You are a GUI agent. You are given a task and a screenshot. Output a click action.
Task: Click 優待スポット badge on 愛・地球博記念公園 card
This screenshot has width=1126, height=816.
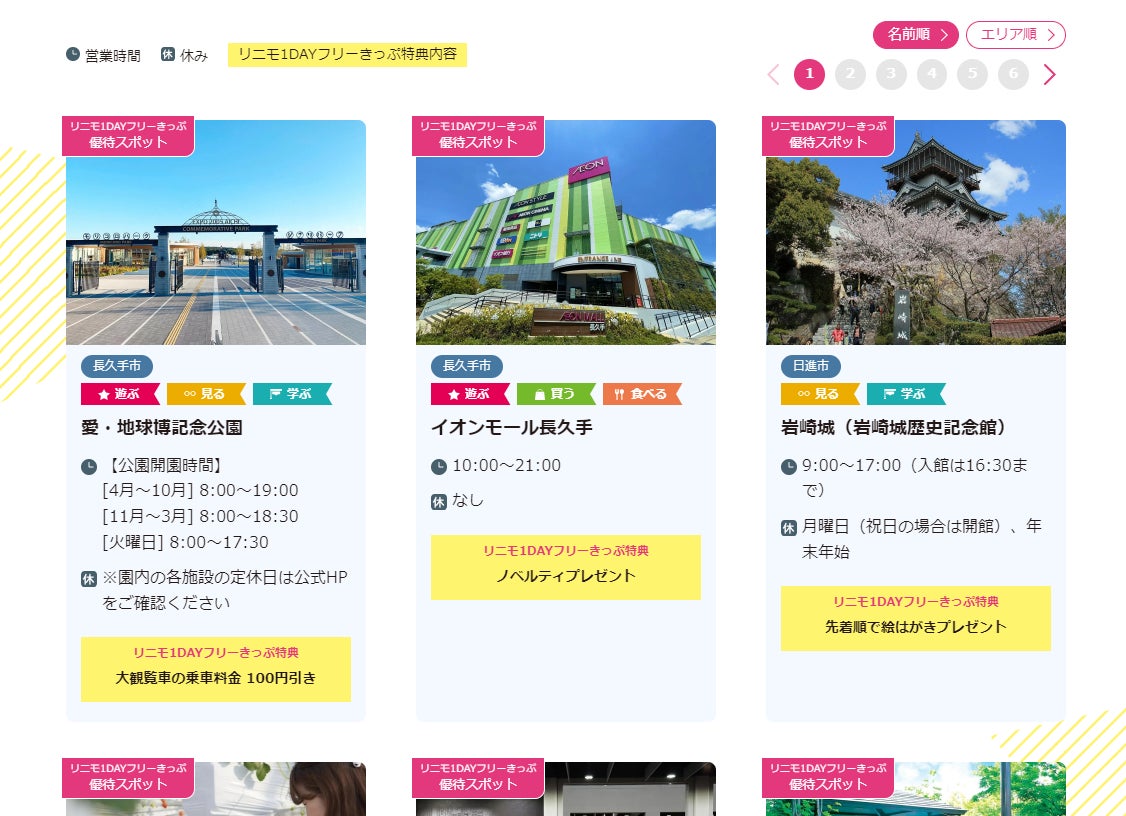pyautogui.click(x=128, y=135)
